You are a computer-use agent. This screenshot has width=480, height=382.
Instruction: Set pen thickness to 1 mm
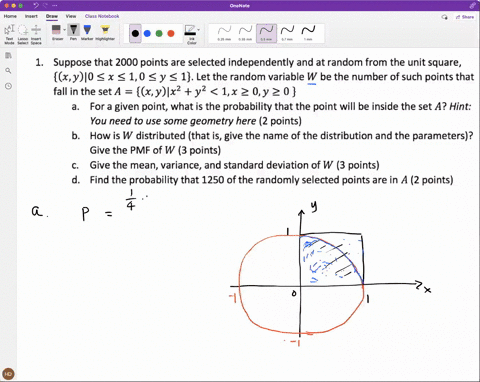[308, 33]
